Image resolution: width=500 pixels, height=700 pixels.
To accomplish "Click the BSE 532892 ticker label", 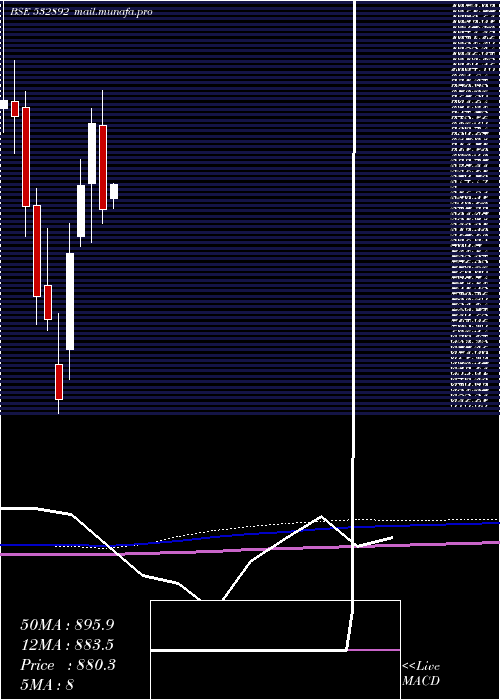I will (40, 12).
